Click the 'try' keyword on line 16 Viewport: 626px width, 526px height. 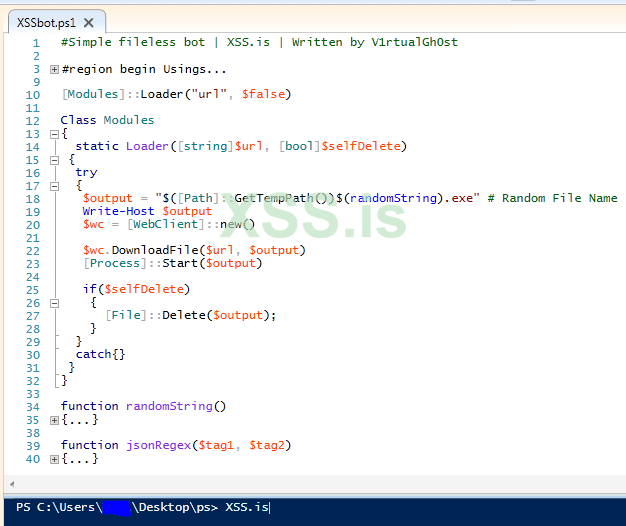click(x=87, y=172)
